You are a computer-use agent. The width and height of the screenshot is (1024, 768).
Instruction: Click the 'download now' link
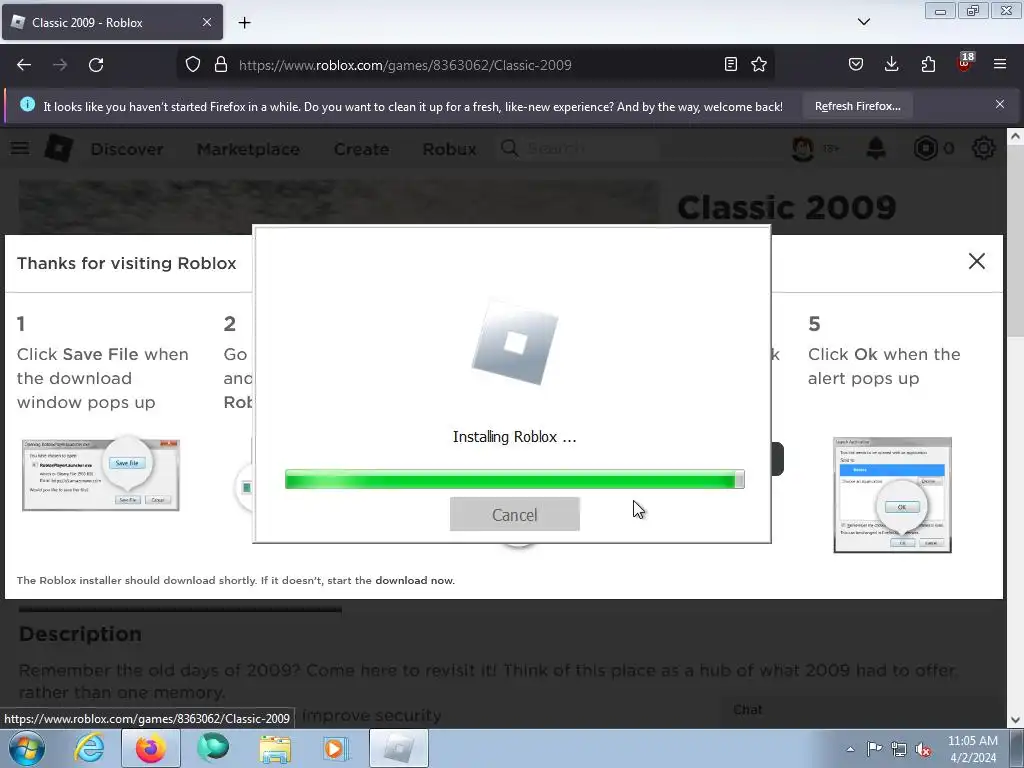coord(414,580)
